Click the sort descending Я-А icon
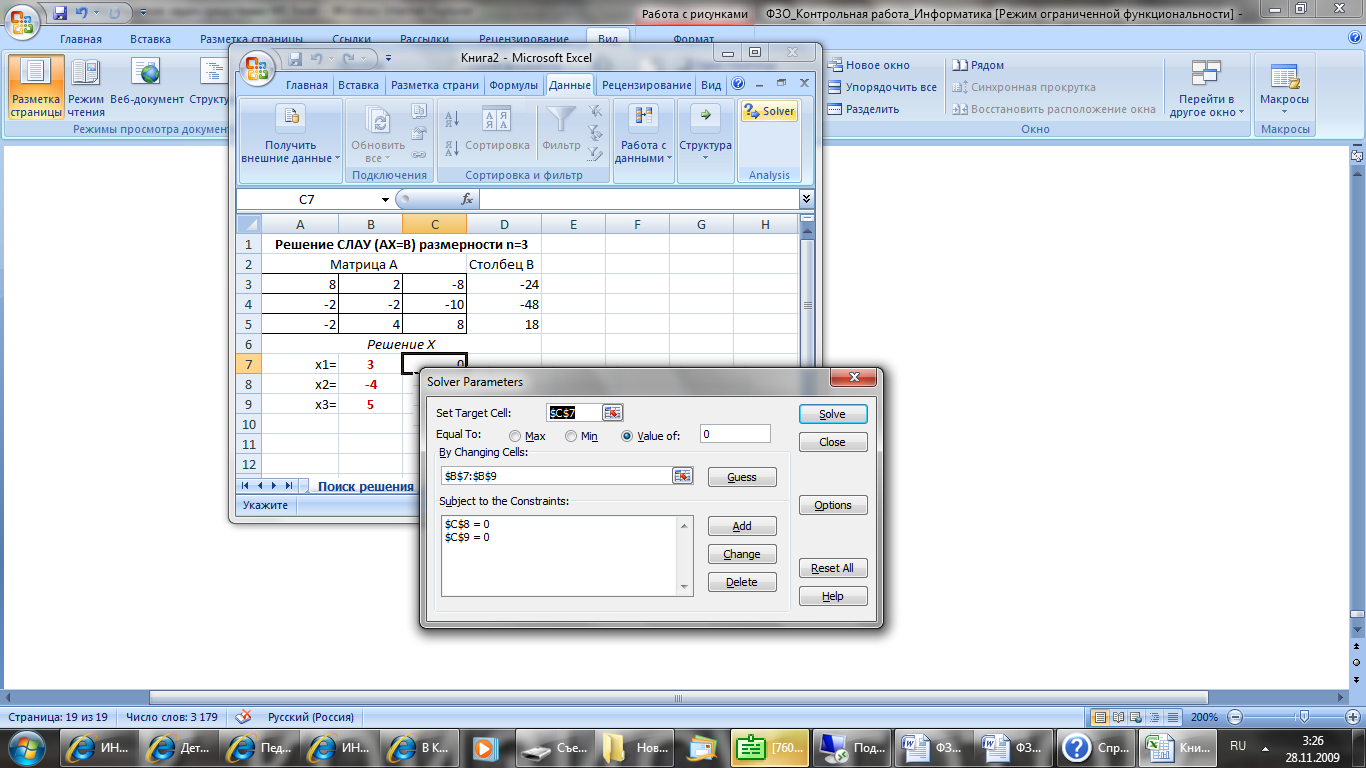 click(451, 147)
